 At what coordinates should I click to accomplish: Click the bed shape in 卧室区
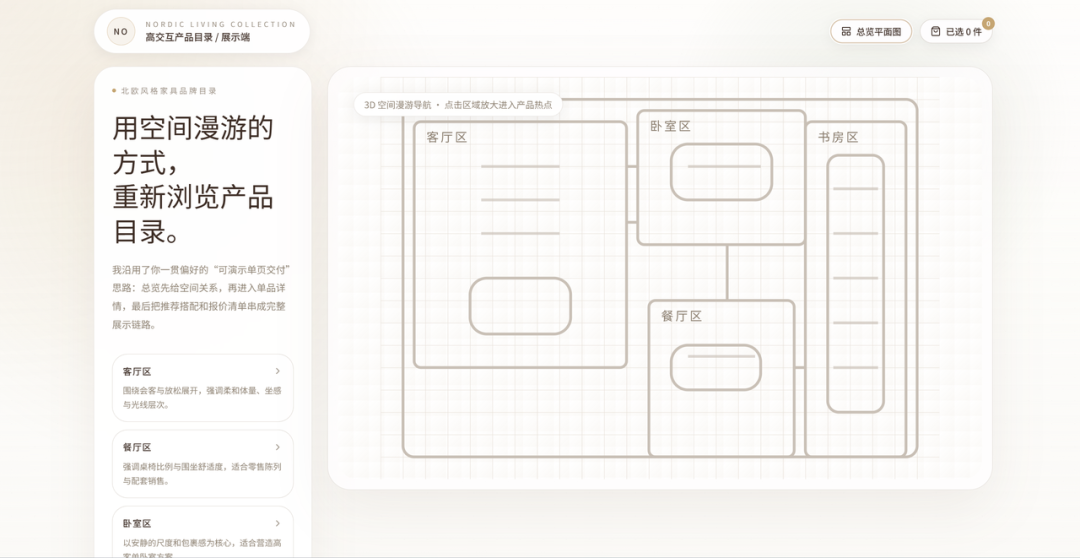[x=721, y=172]
